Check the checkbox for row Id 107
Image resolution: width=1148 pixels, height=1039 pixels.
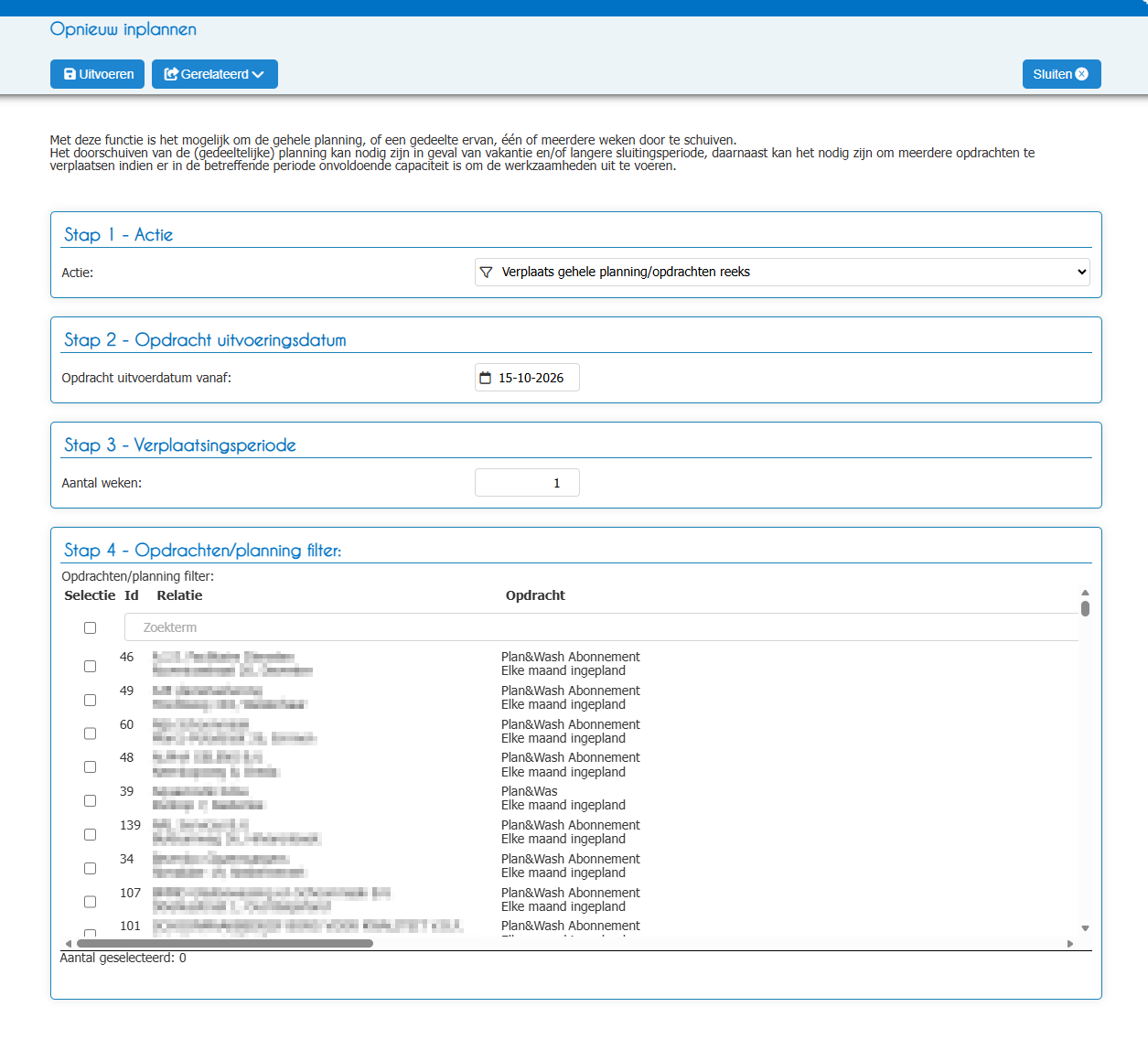[x=90, y=902]
